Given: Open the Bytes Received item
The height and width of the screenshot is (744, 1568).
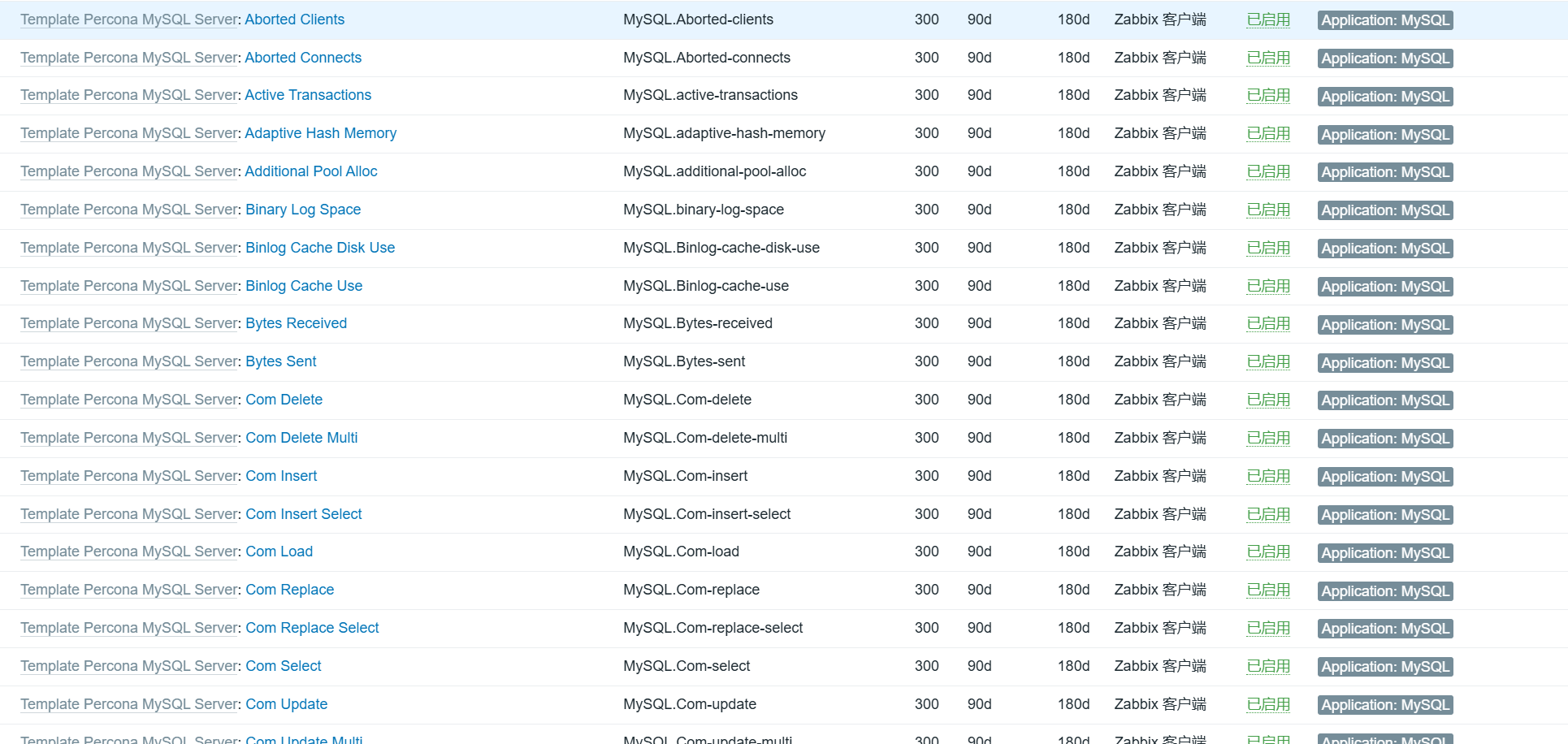Looking at the screenshot, I should (x=296, y=323).
